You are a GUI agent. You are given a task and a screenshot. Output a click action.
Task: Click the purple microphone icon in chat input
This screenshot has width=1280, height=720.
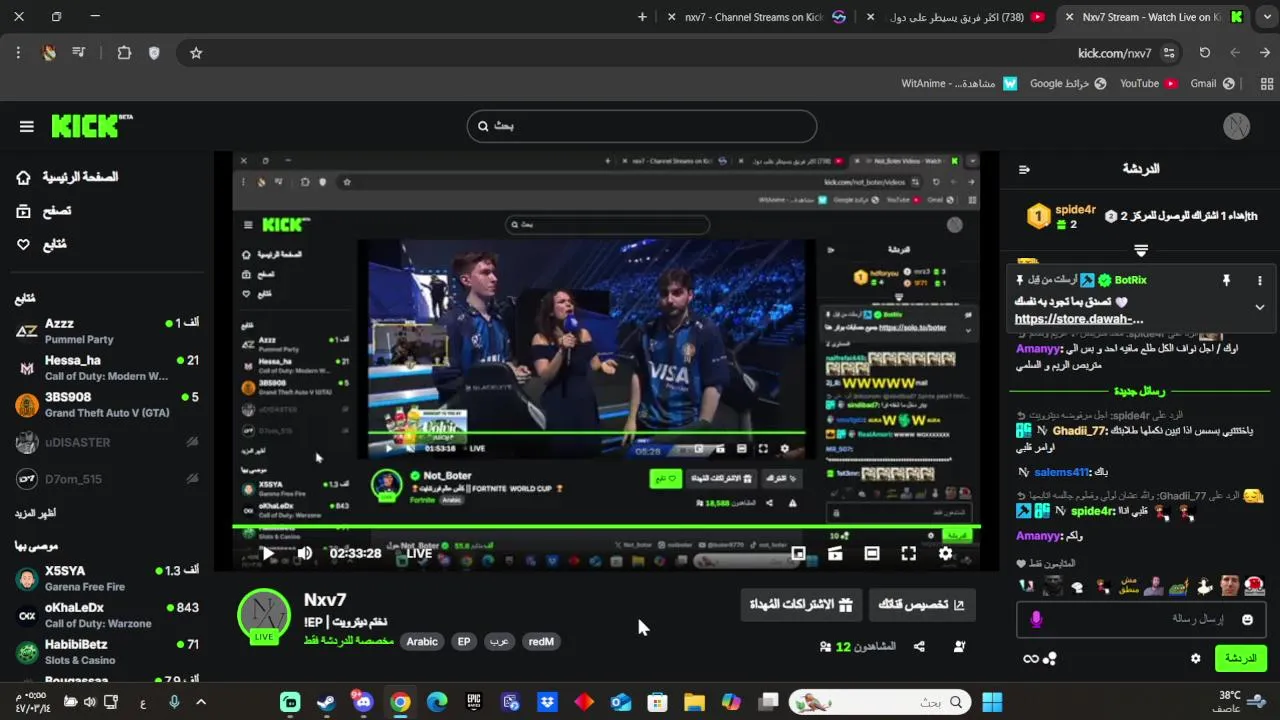pos(1035,620)
